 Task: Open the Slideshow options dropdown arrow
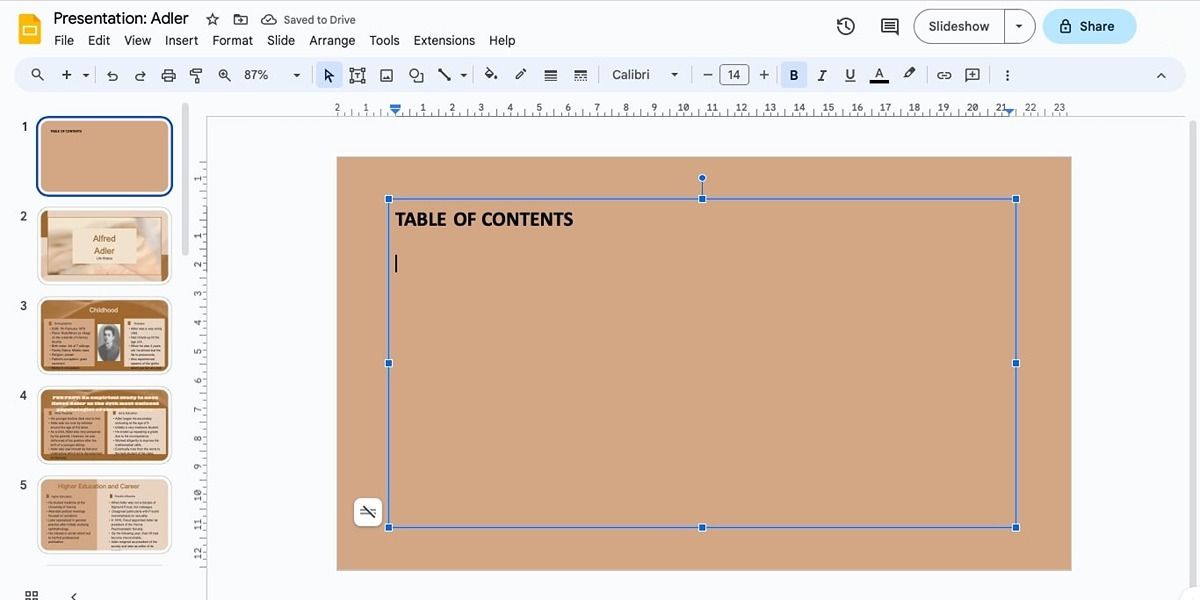click(x=1019, y=26)
